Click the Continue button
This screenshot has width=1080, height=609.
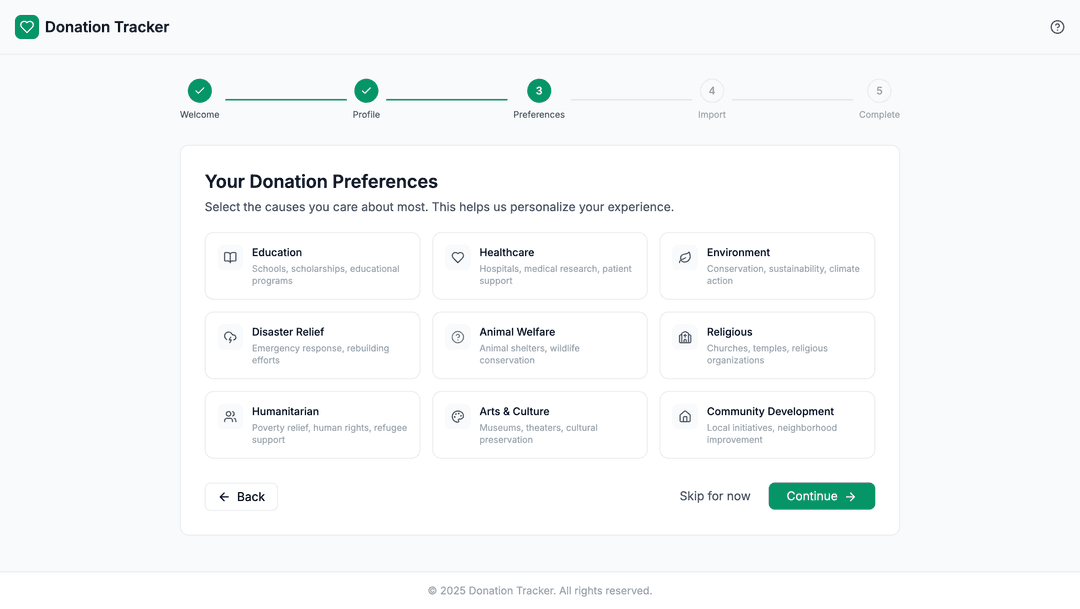tap(821, 496)
